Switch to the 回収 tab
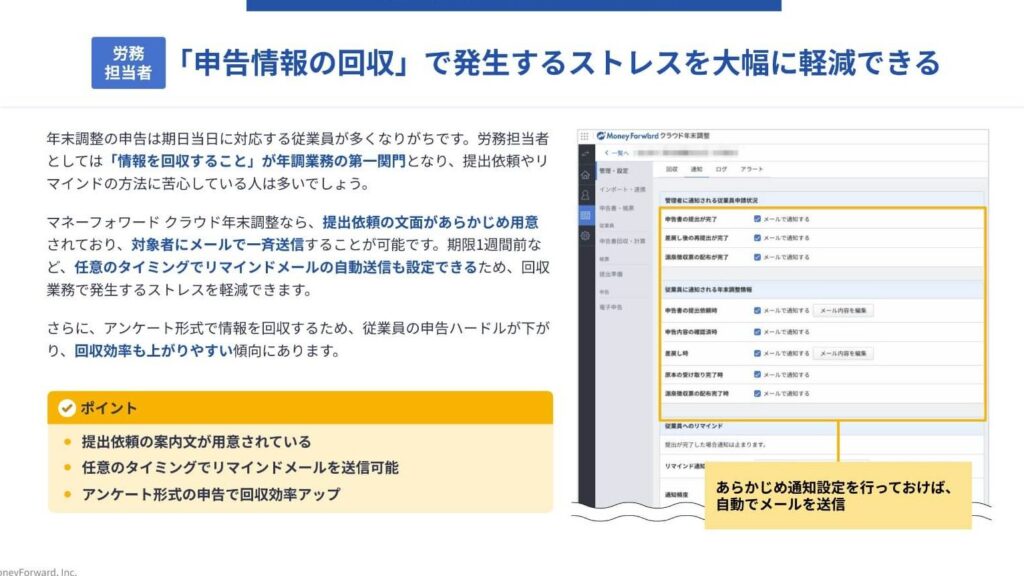This screenshot has height=576, width=1024. [x=671, y=170]
